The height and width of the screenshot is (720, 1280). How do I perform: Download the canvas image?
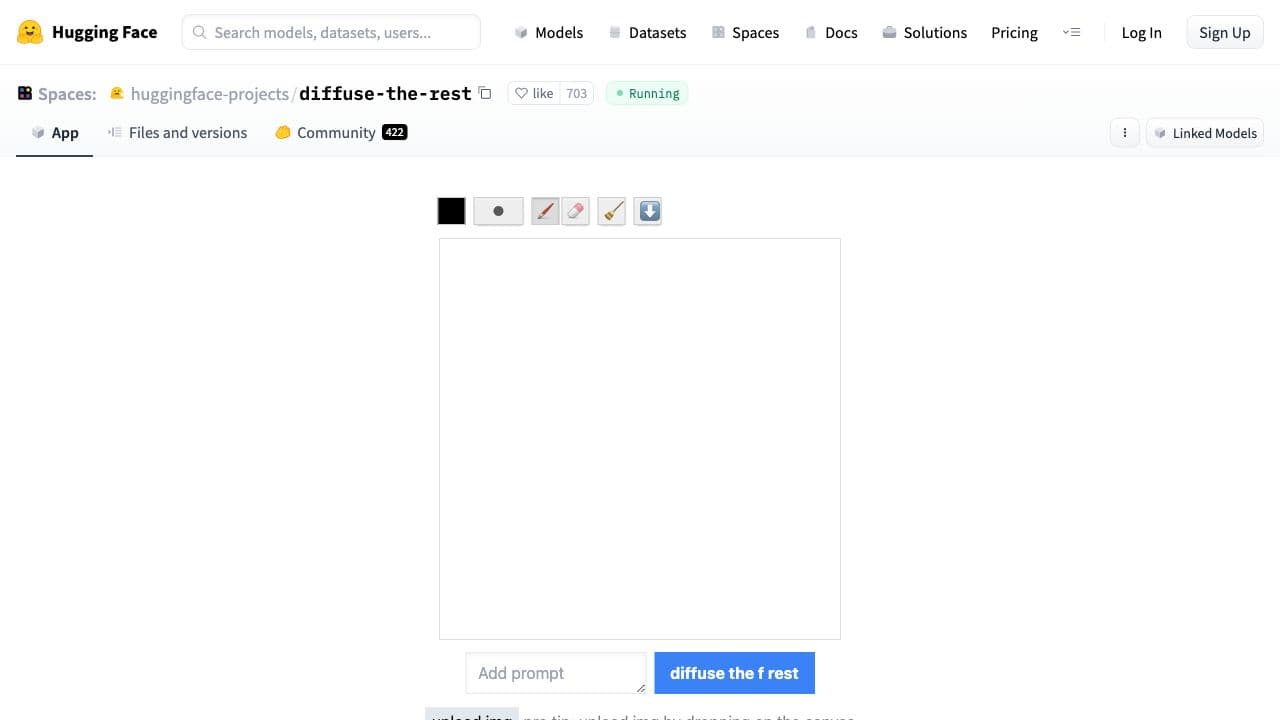click(x=647, y=211)
